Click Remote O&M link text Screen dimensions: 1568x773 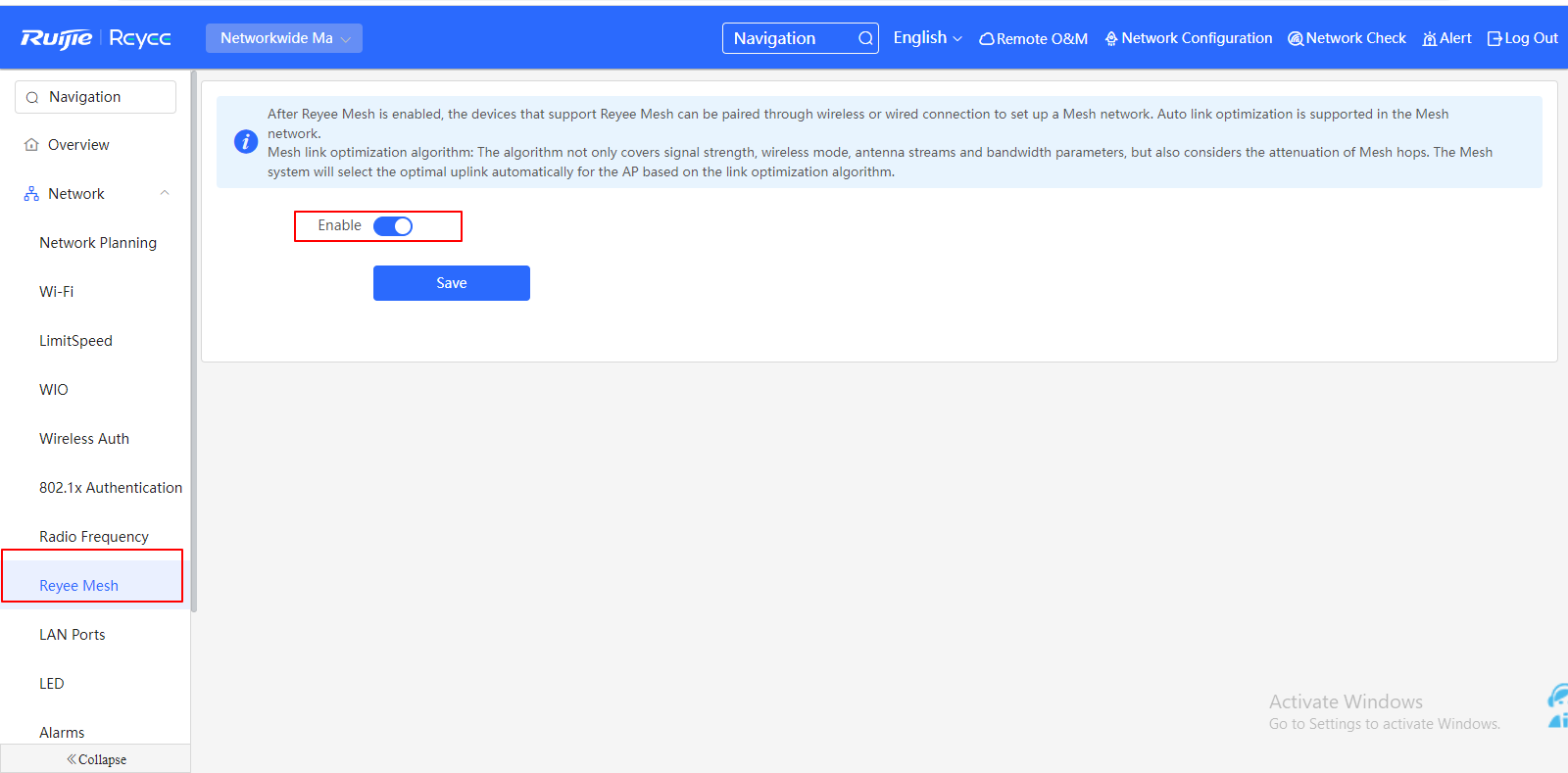click(1042, 39)
